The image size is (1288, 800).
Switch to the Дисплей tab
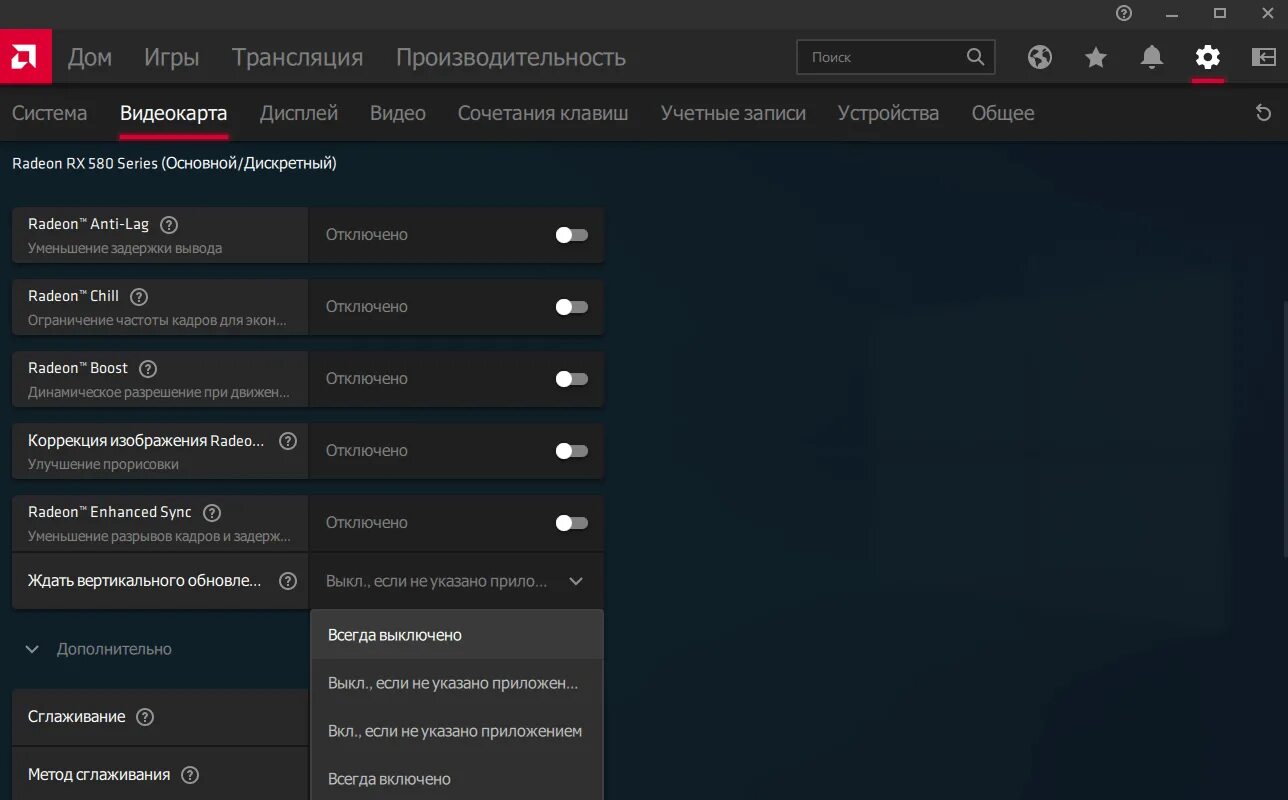(298, 113)
